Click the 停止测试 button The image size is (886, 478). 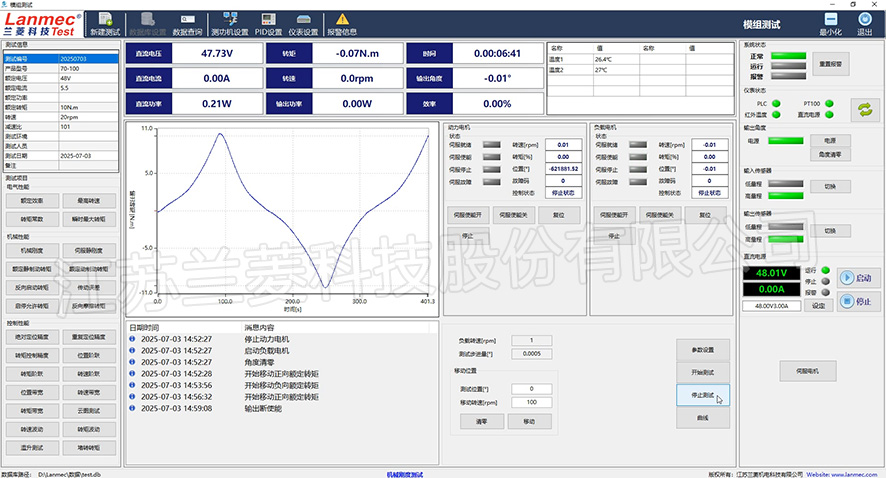click(x=703, y=395)
